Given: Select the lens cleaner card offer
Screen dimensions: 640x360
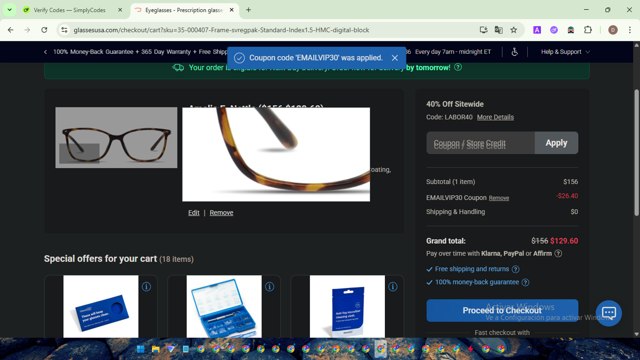Looking at the screenshot, I should click(x=101, y=307).
